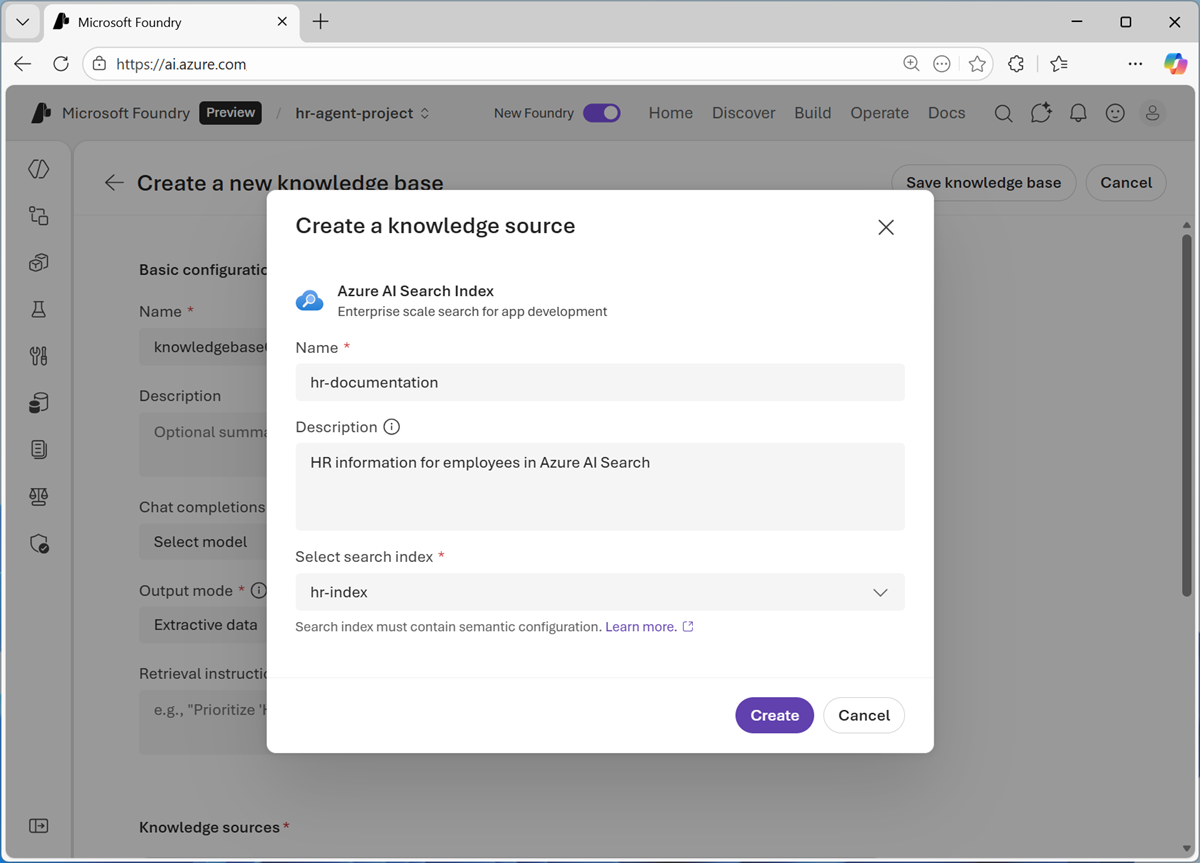Click Save knowledge base button
Viewport: 1200px width, 863px height.
[x=984, y=182]
